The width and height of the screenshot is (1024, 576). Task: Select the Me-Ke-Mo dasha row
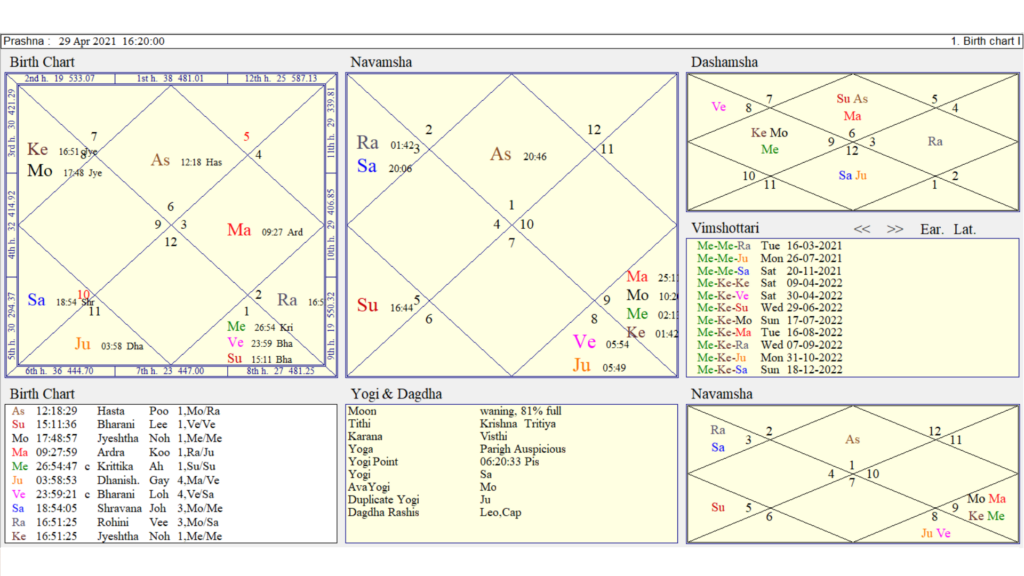tap(769, 320)
